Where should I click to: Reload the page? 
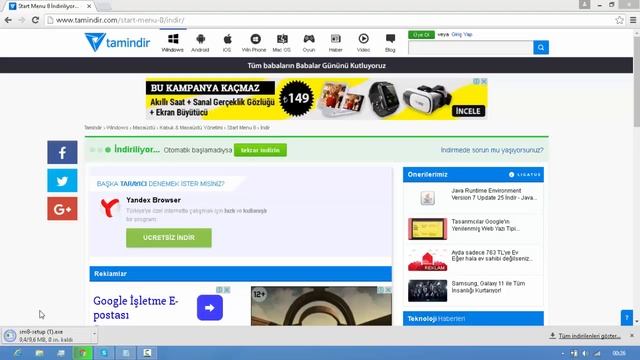36,20
